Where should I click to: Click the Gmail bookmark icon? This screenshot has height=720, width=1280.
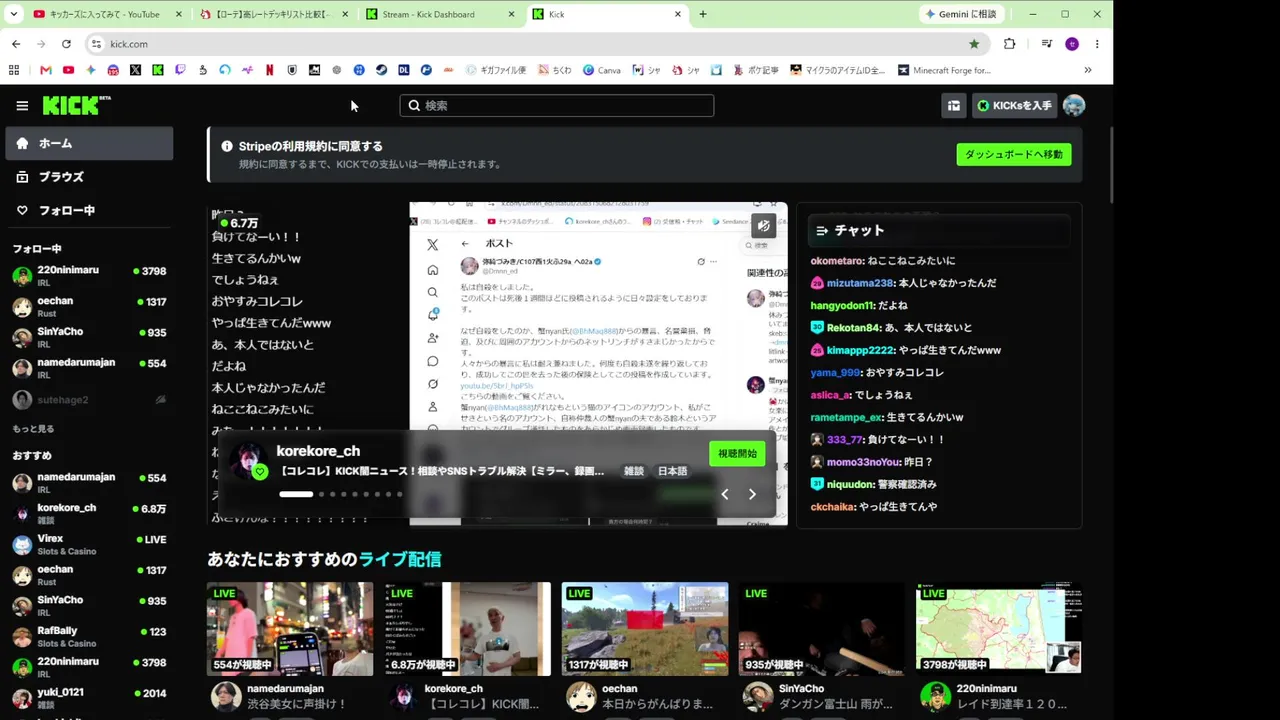[46, 70]
